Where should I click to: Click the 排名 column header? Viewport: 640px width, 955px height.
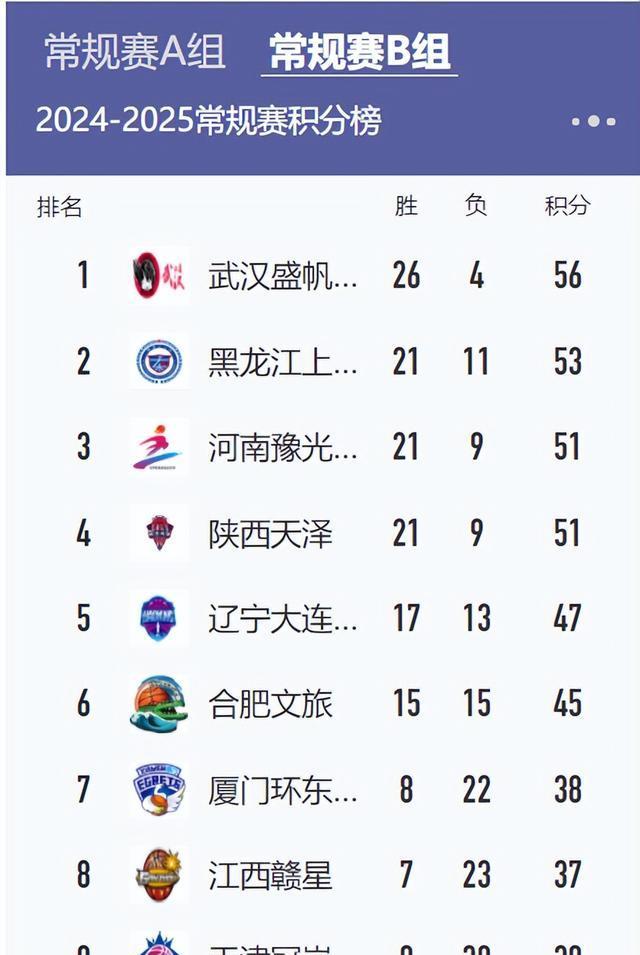[59, 206]
